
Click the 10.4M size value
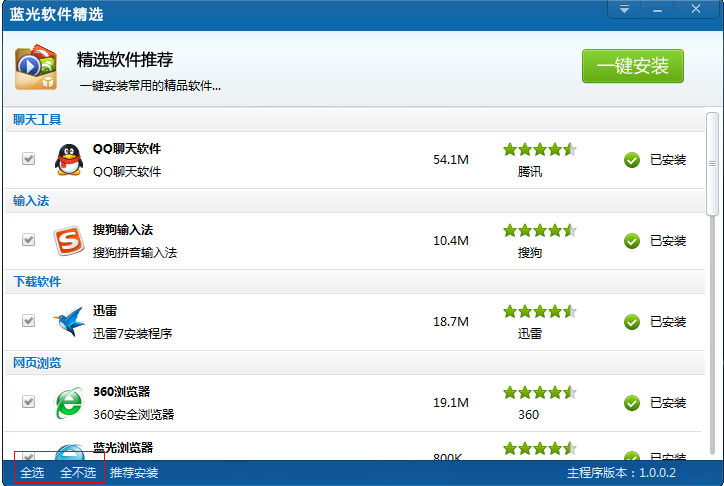point(451,240)
